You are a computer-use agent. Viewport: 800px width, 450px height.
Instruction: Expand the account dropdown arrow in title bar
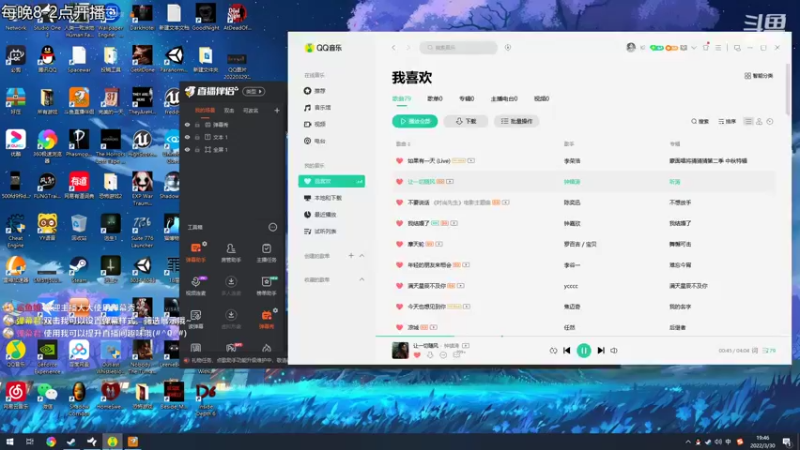(x=694, y=48)
